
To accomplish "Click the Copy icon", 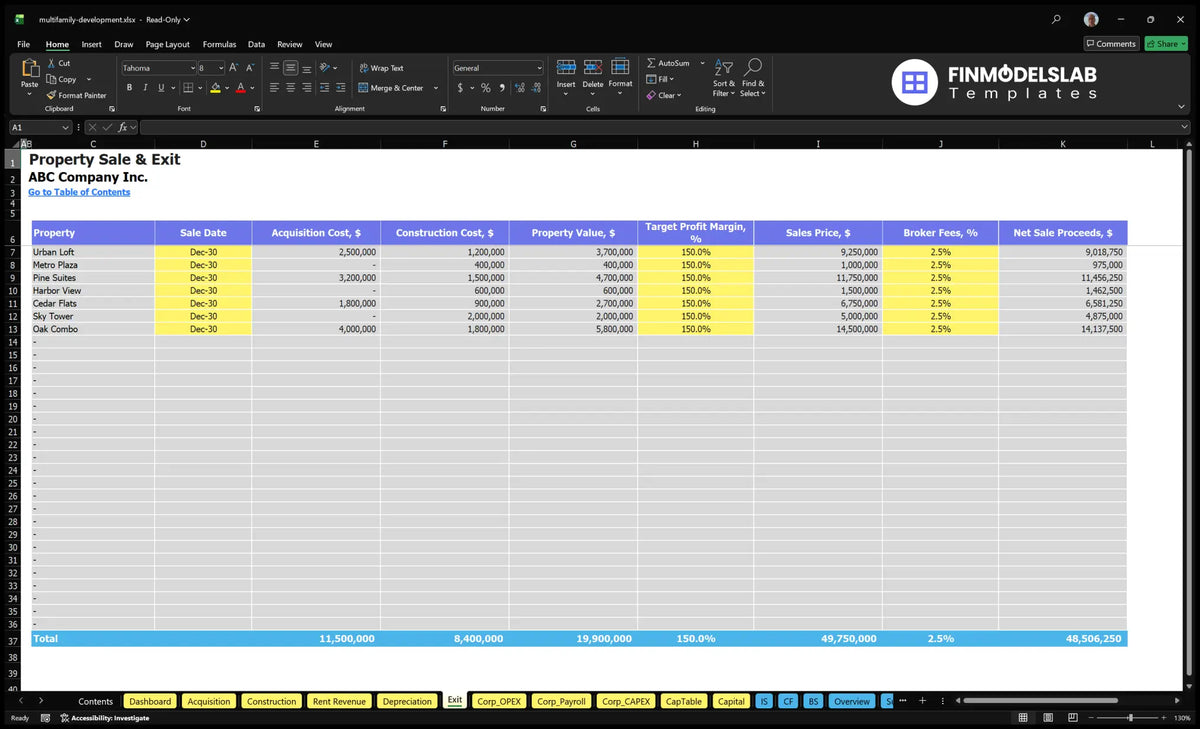I will [52, 79].
